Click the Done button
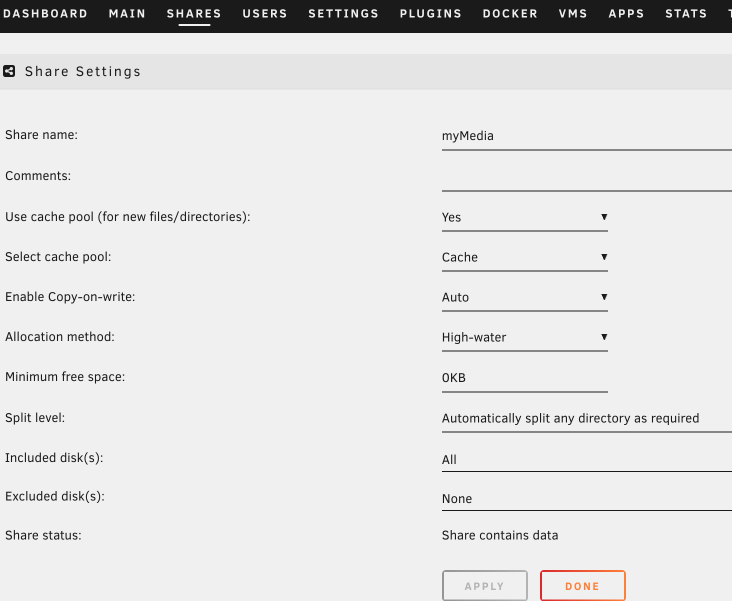732x601 pixels. 582,586
